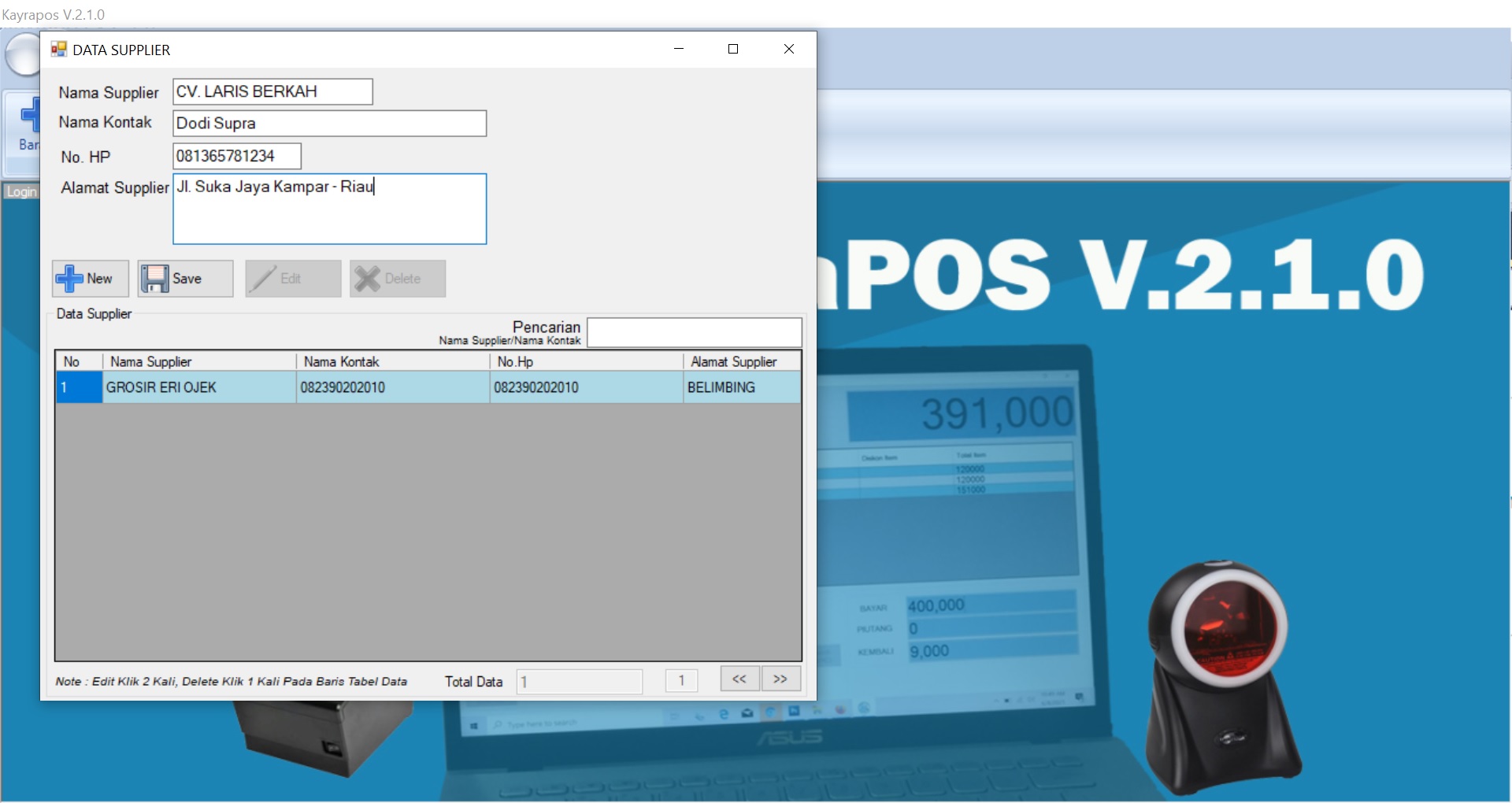The image size is (1512, 803).
Task: Go to previous page with << button
Action: 739,679
